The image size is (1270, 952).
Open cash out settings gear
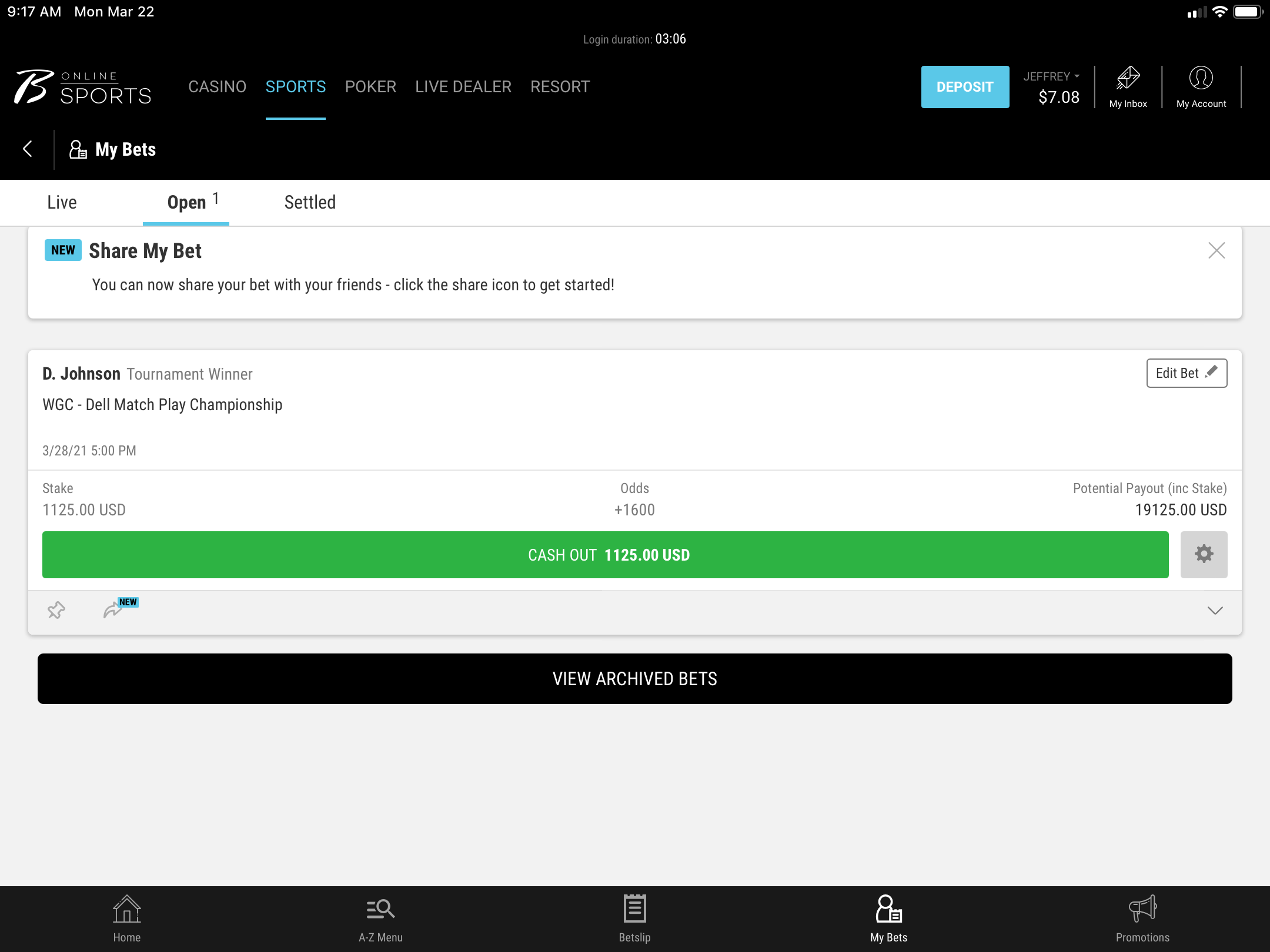tap(1204, 555)
